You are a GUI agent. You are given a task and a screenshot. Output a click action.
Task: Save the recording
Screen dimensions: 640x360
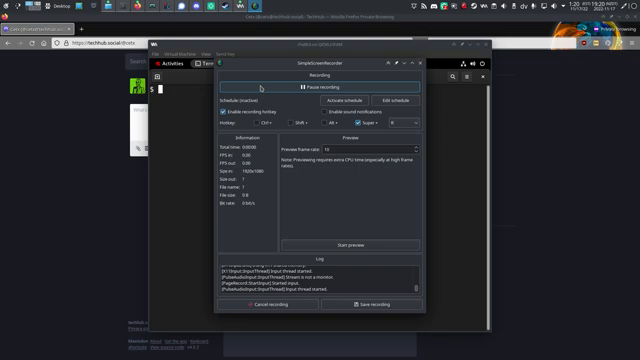(x=372, y=304)
